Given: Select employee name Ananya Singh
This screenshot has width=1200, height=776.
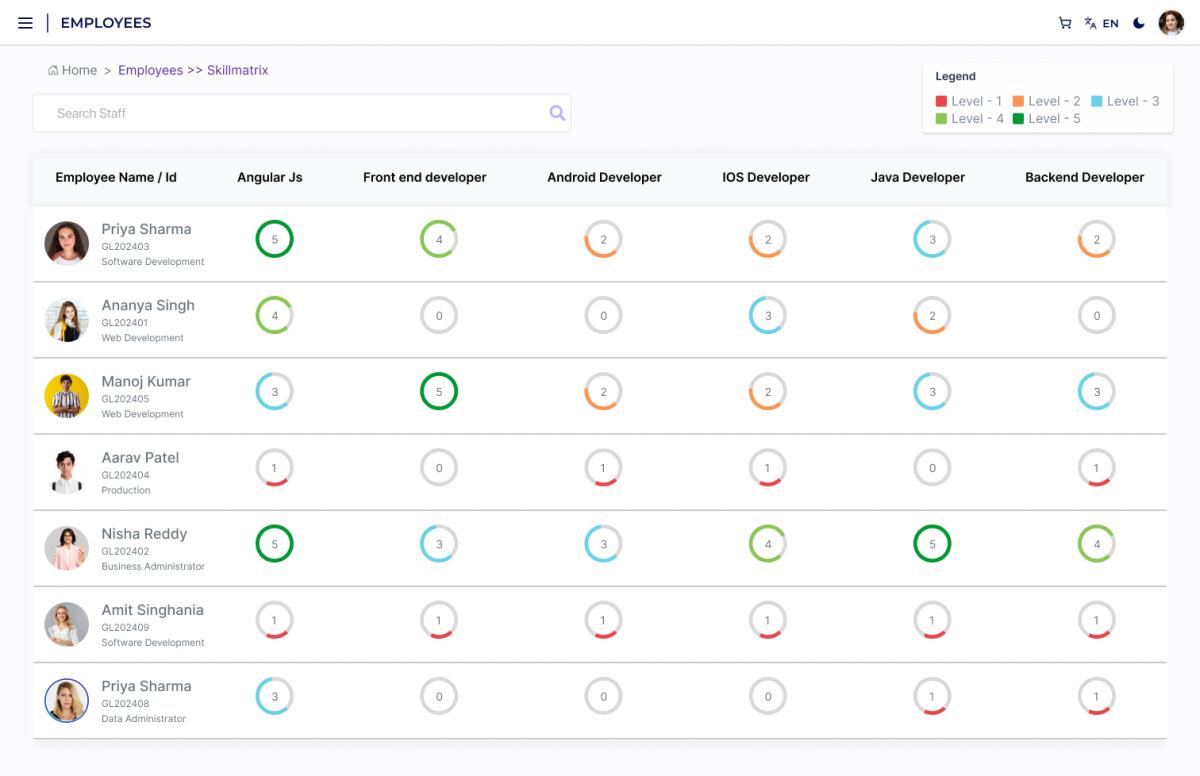Looking at the screenshot, I should (x=148, y=305).
